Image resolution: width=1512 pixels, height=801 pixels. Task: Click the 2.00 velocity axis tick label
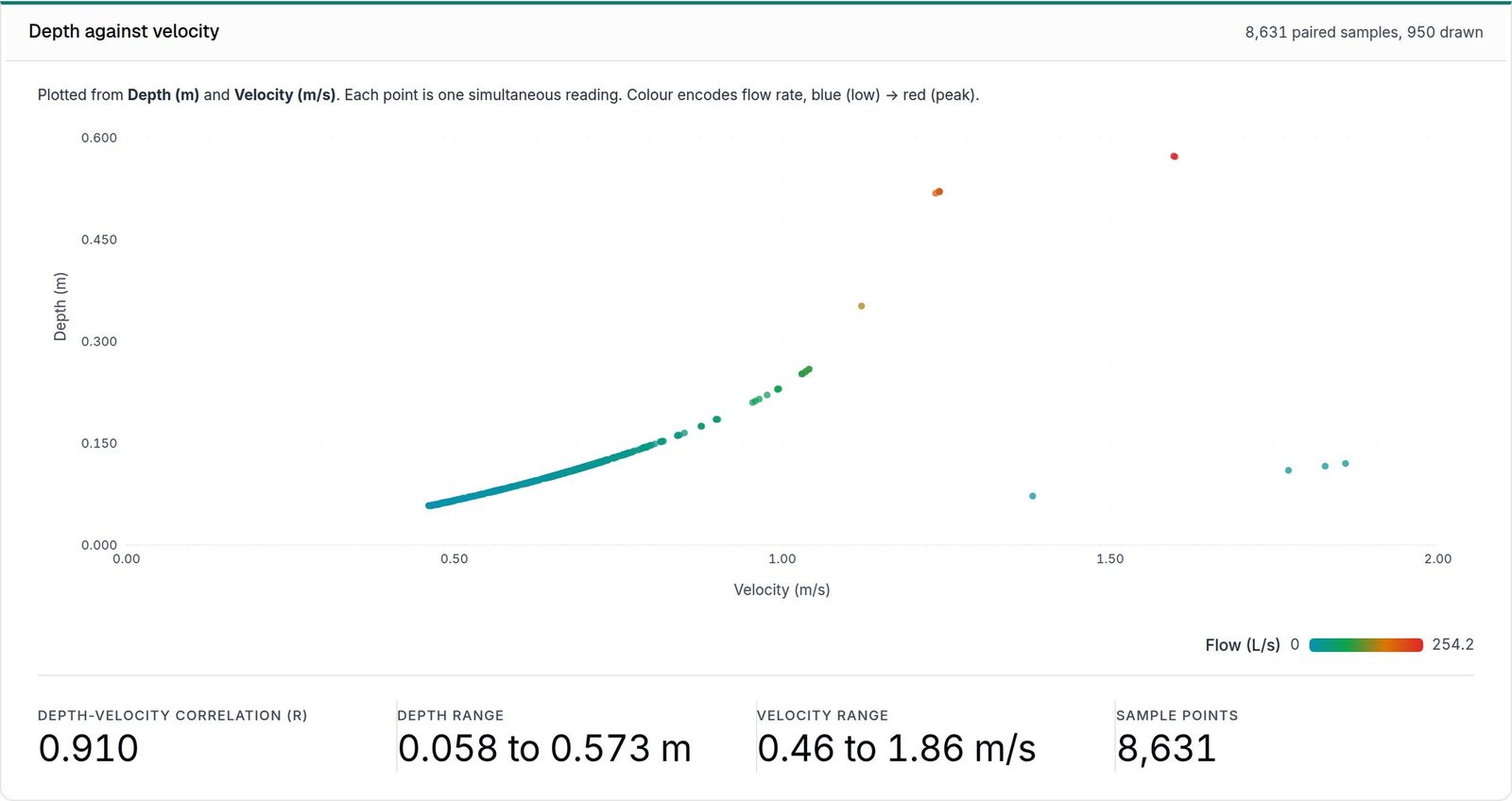click(1438, 559)
